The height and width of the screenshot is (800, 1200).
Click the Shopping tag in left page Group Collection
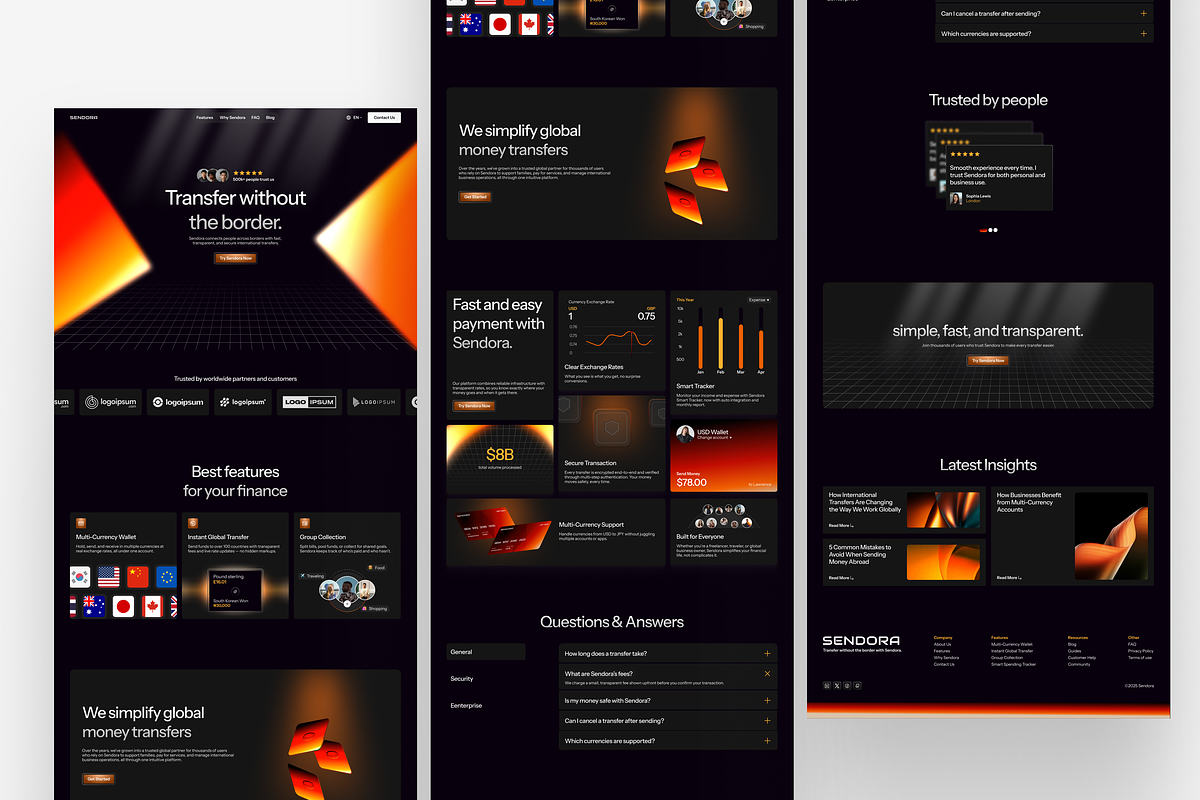[x=374, y=608]
